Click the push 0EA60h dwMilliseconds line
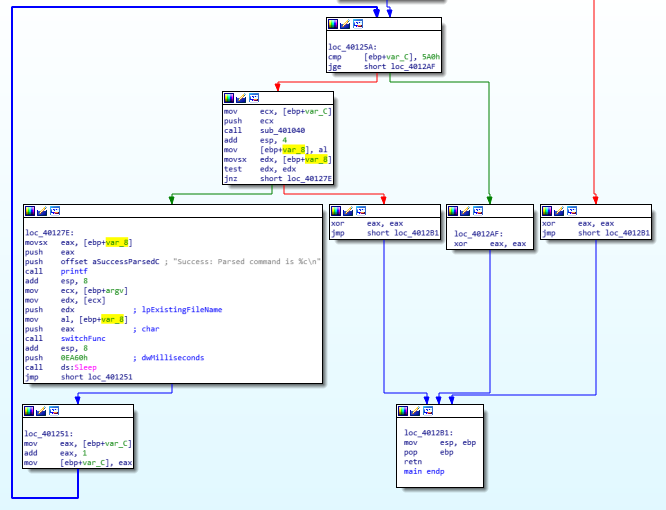Viewport: 666px width, 510px height. tap(115, 358)
